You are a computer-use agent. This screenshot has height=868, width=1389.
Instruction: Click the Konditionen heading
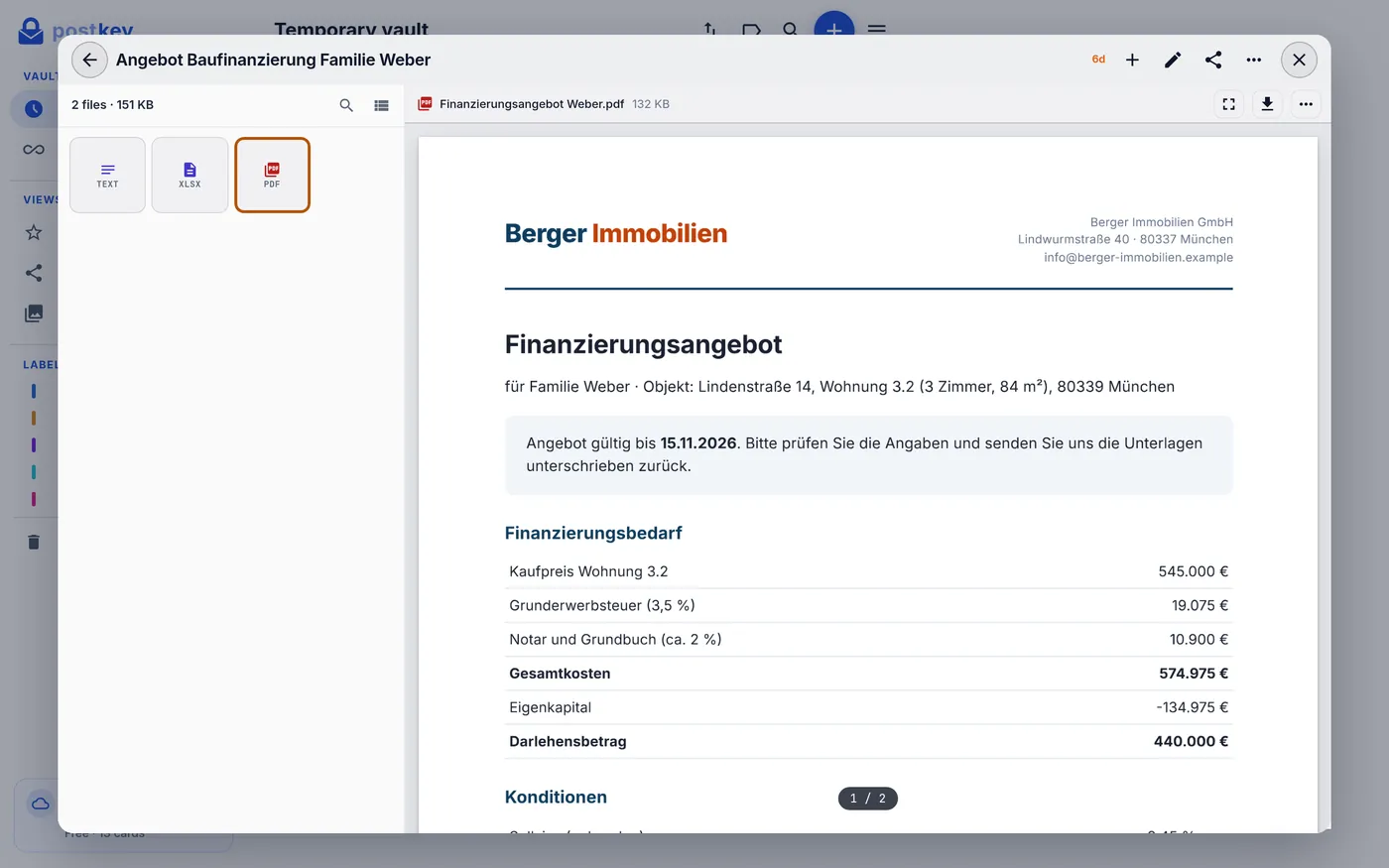pyautogui.click(x=556, y=797)
